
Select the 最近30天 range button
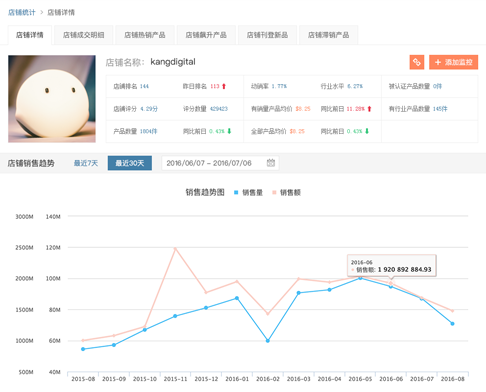[130, 163]
